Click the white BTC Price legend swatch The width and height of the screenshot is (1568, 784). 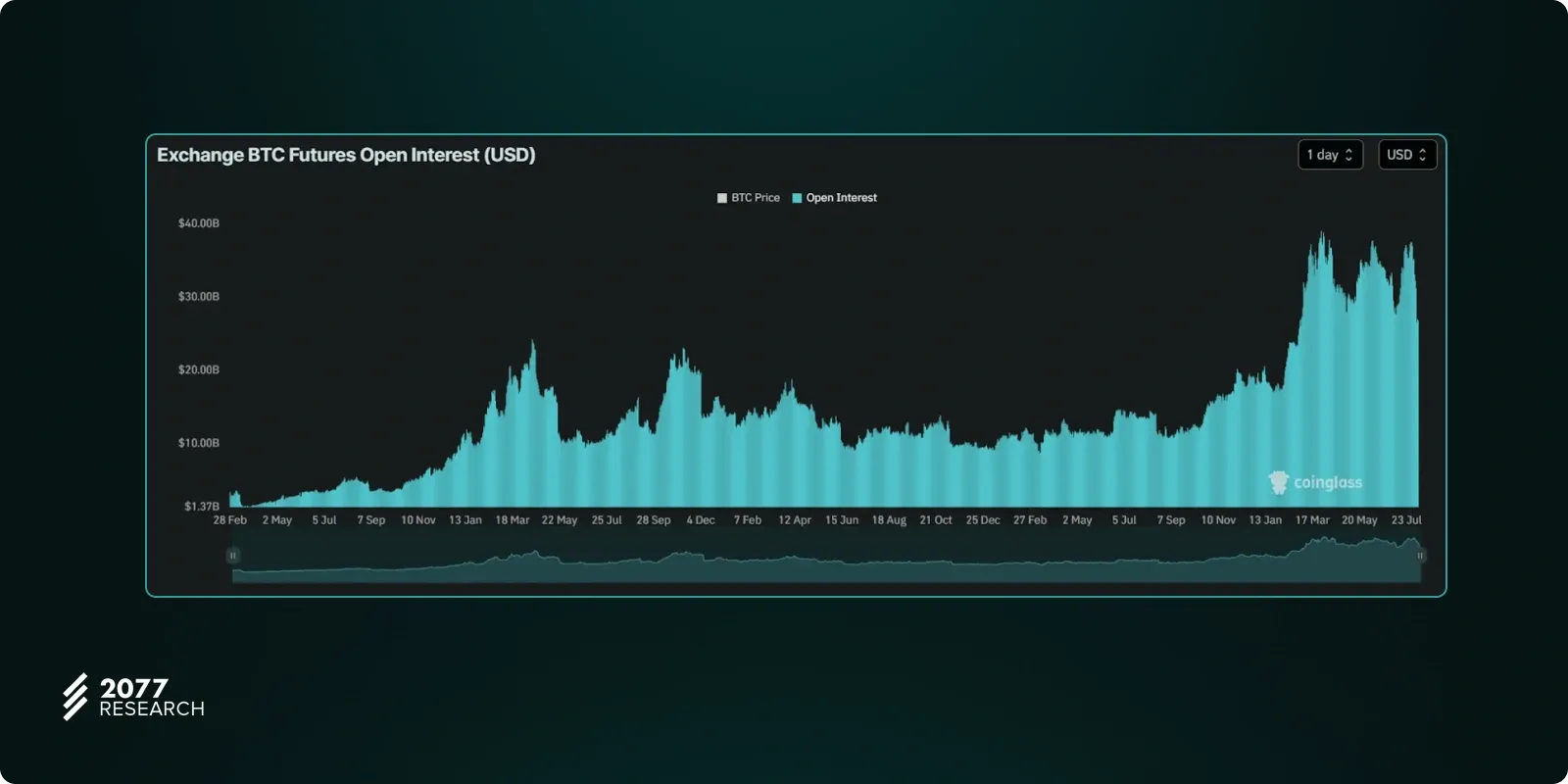[x=722, y=198]
